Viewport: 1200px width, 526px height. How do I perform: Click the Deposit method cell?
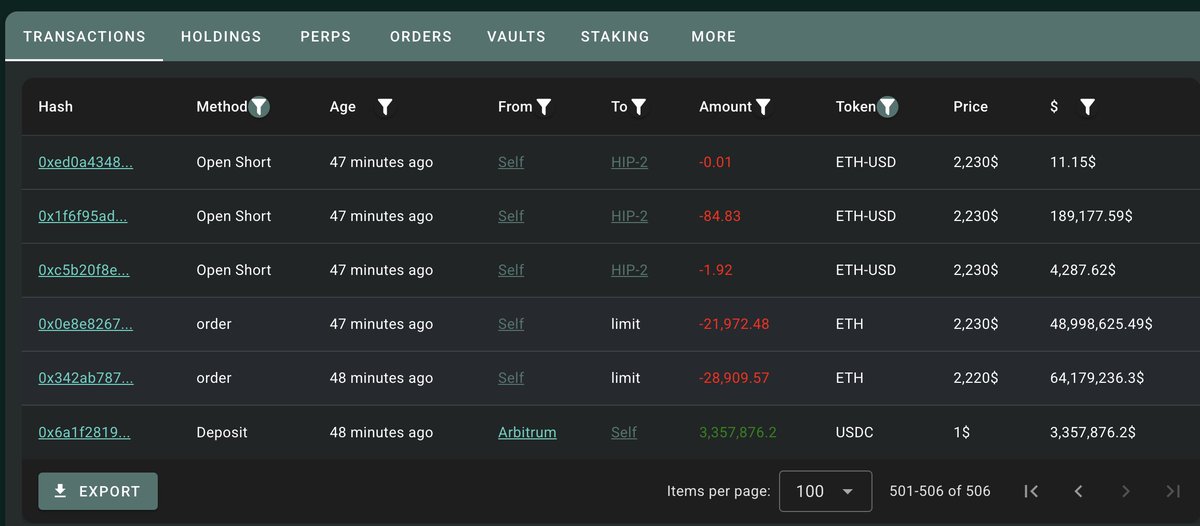pos(222,432)
